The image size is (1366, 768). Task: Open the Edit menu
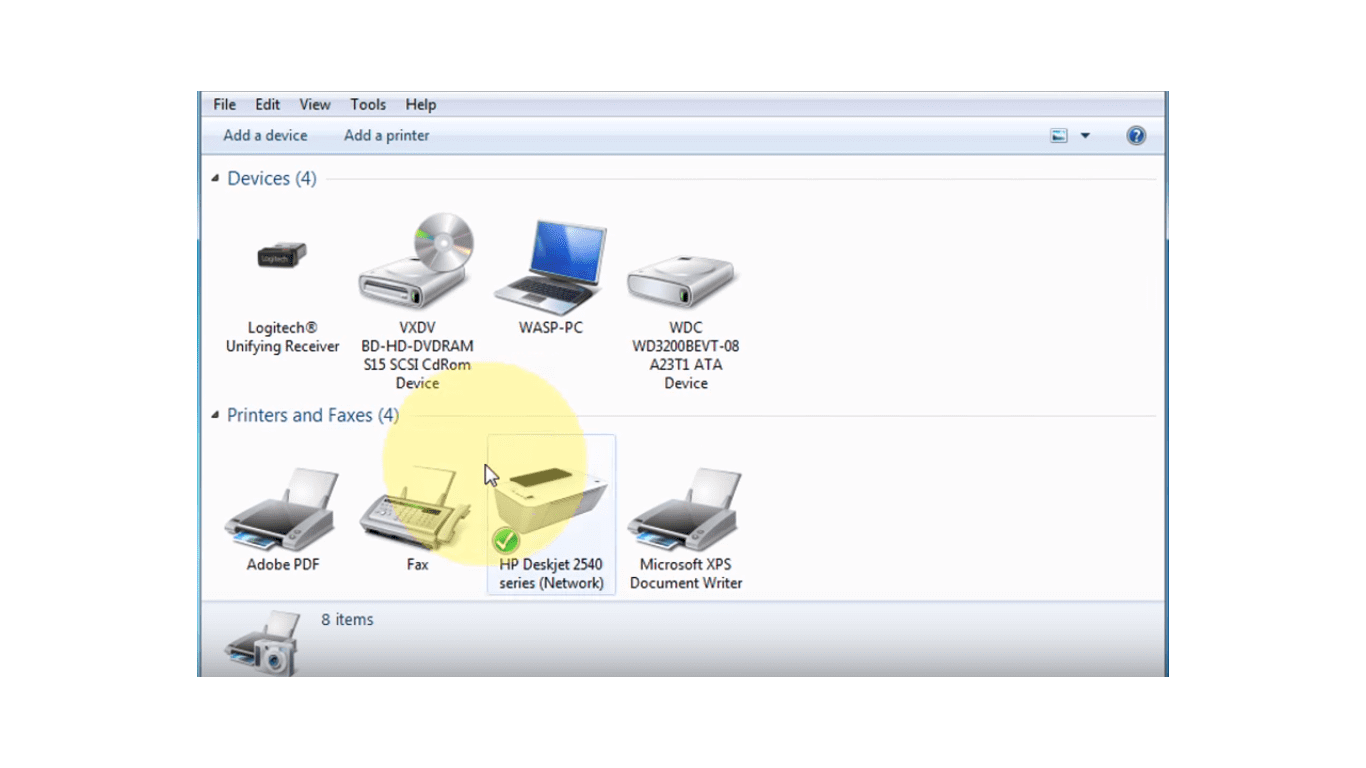pyautogui.click(x=267, y=104)
